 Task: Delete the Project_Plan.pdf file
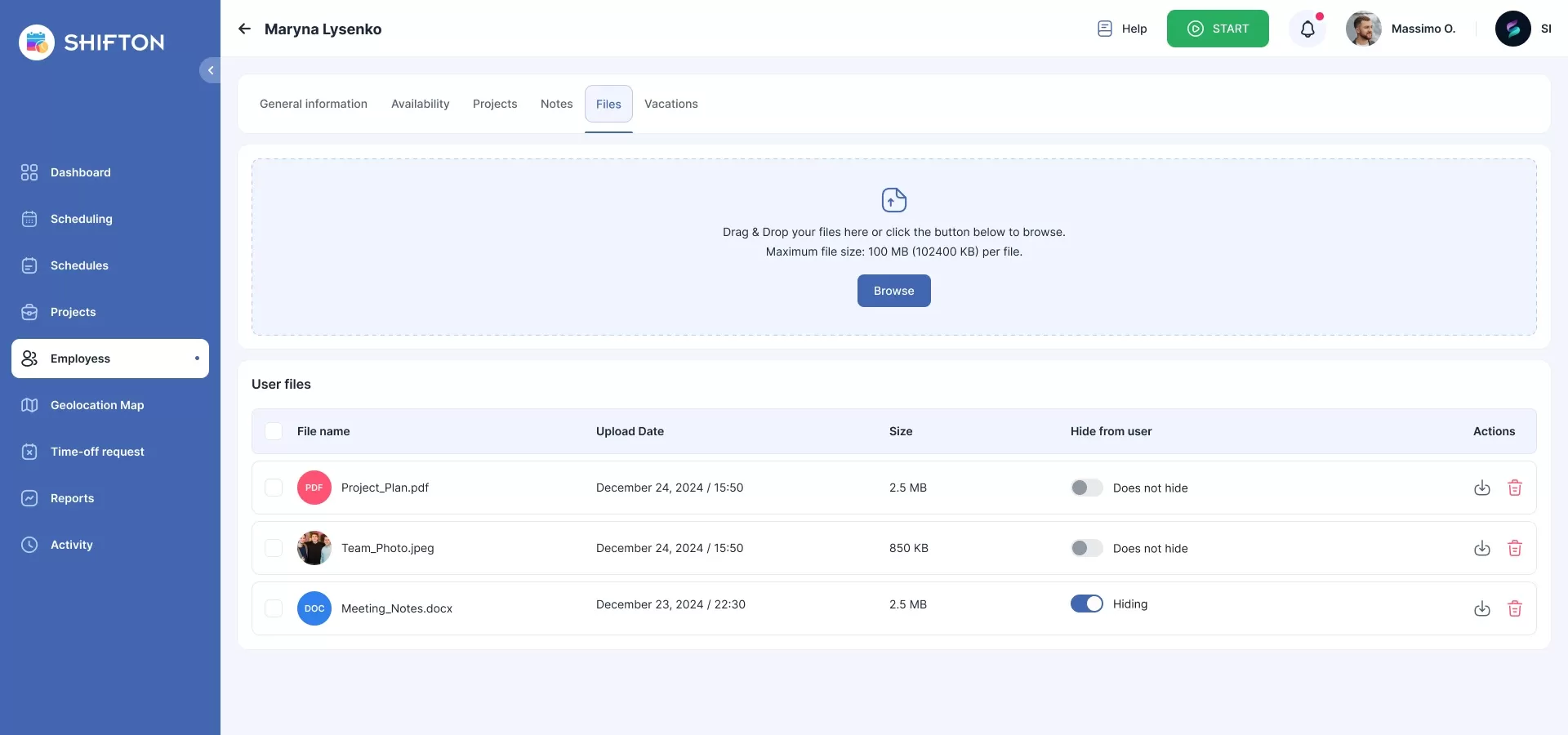(1514, 488)
